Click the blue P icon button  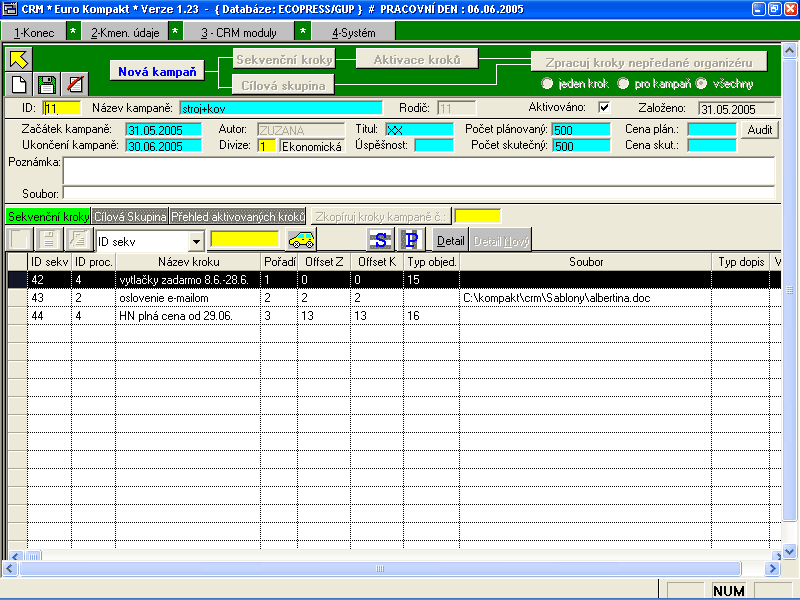[x=412, y=240]
